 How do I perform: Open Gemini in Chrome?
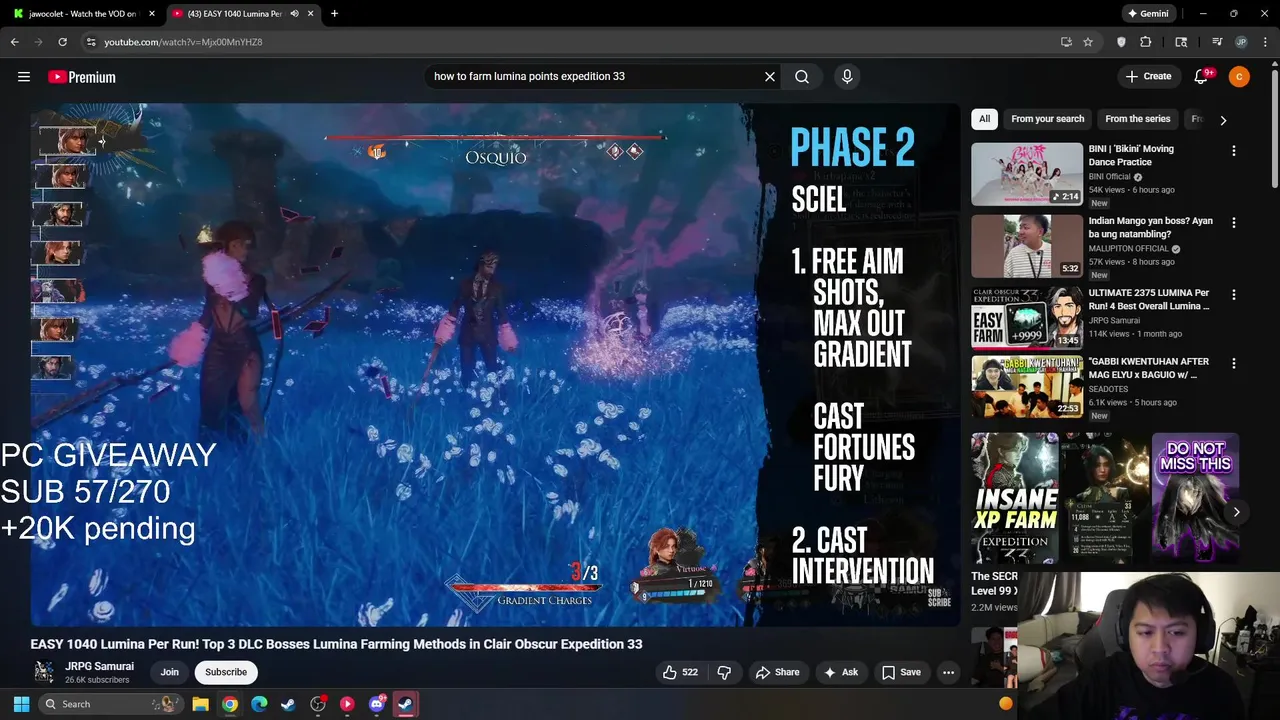1148,13
